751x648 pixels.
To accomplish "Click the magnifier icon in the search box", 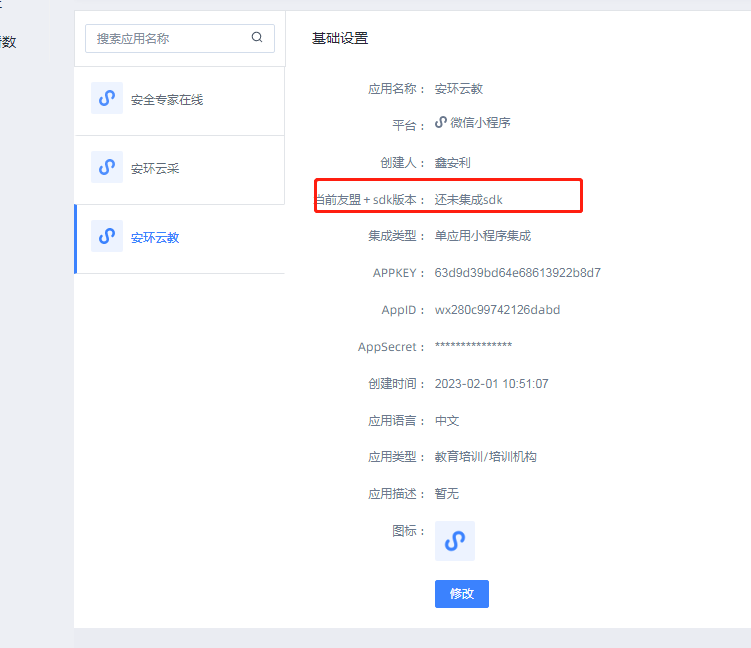I will tap(257, 38).
